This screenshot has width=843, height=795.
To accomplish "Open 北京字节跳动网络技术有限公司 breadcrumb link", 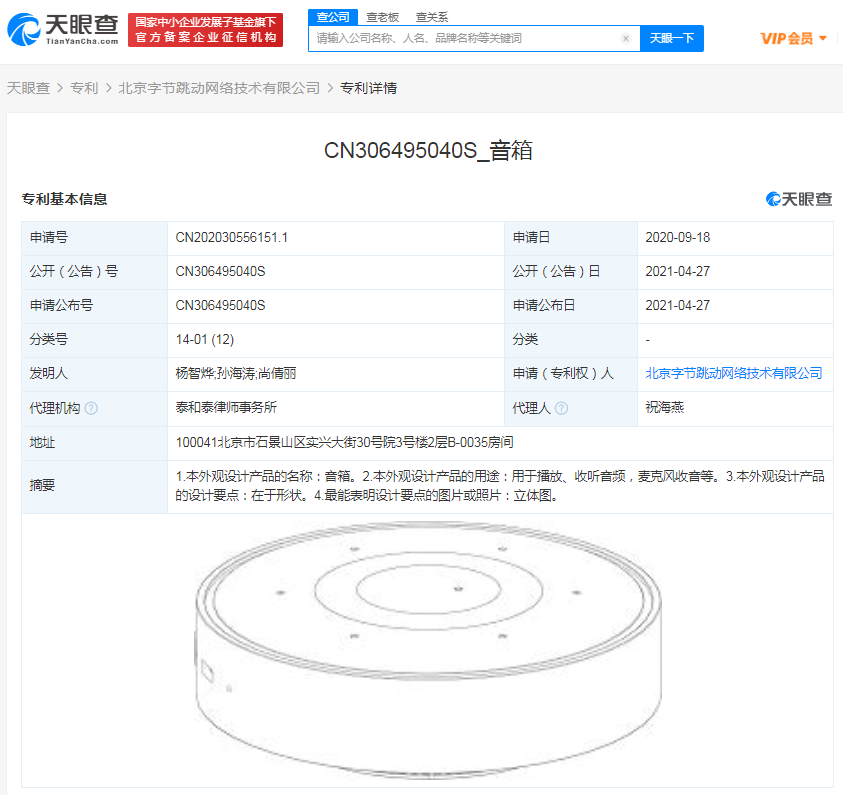I will pos(219,88).
